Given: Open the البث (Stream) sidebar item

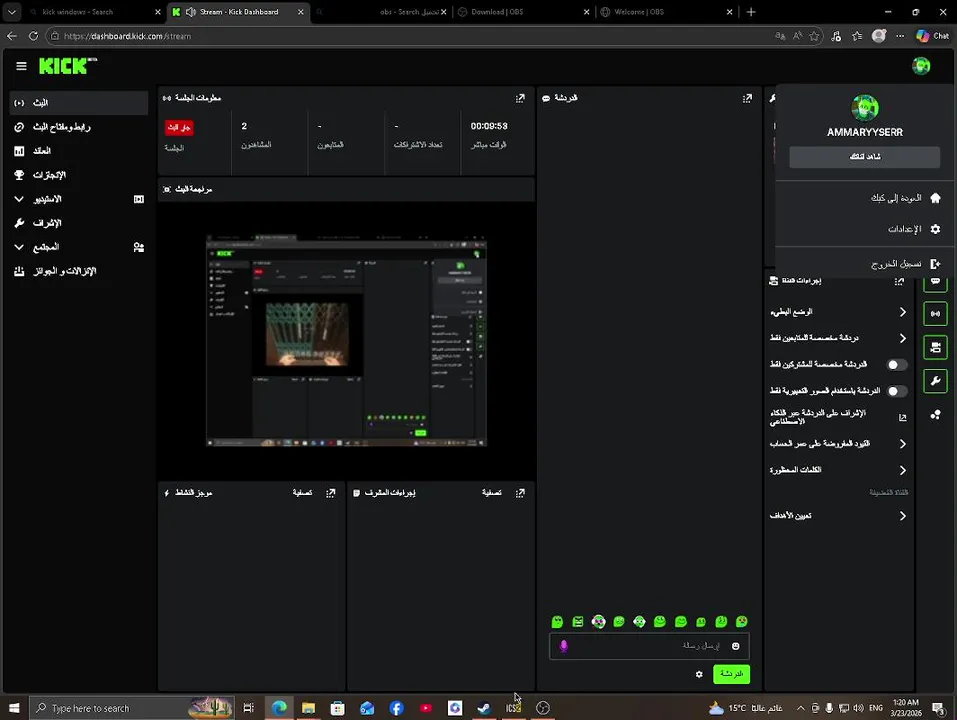Looking at the screenshot, I should click(x=79, y=103).
